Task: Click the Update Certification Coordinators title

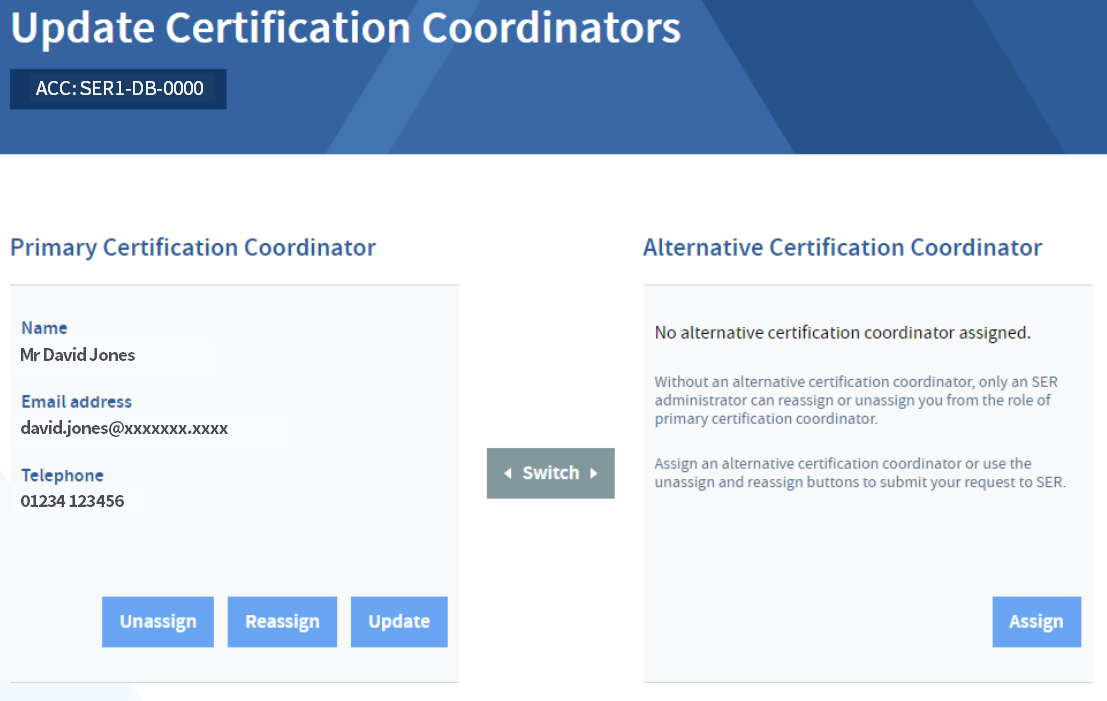Action: tap(345, 28)
